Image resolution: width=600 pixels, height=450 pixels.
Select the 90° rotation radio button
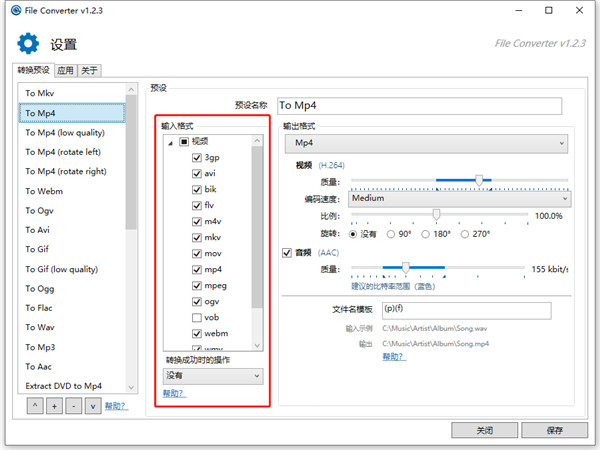391,234
